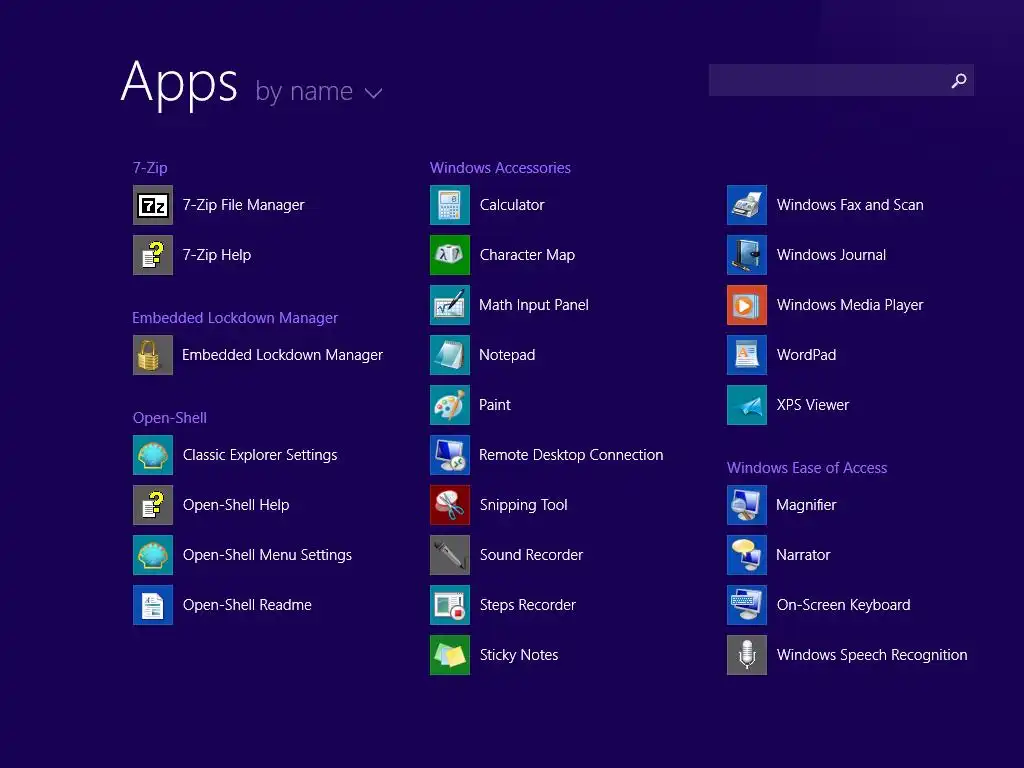Viewport: 1024px width, 768px height.
Task: Click the 'Sticky Notes' label
Action: pos(519,655)
